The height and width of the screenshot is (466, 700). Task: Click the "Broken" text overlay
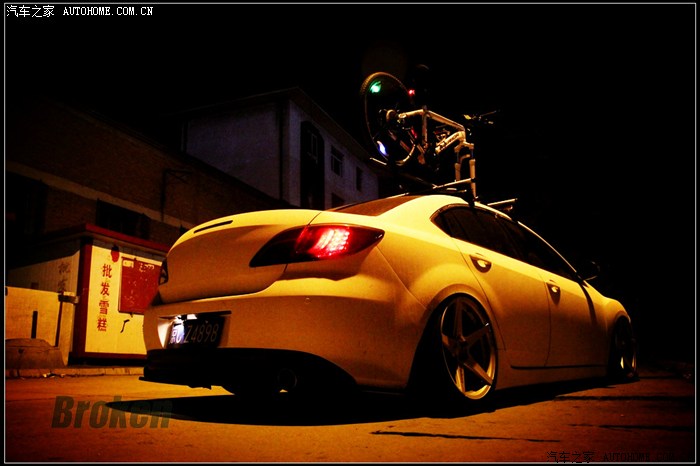click(110, 411)
